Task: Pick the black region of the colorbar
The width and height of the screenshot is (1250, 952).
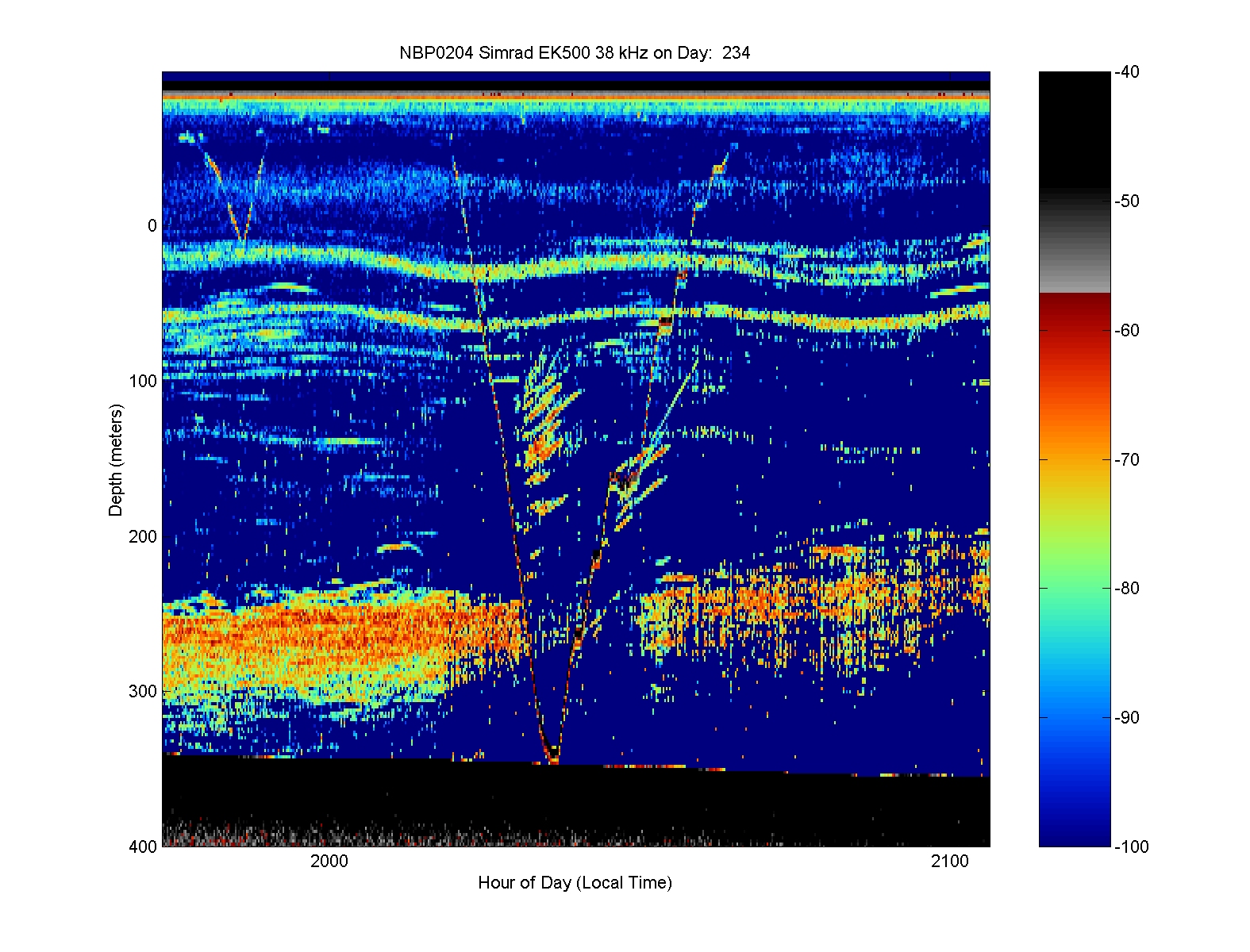Action: point(1075,131)
